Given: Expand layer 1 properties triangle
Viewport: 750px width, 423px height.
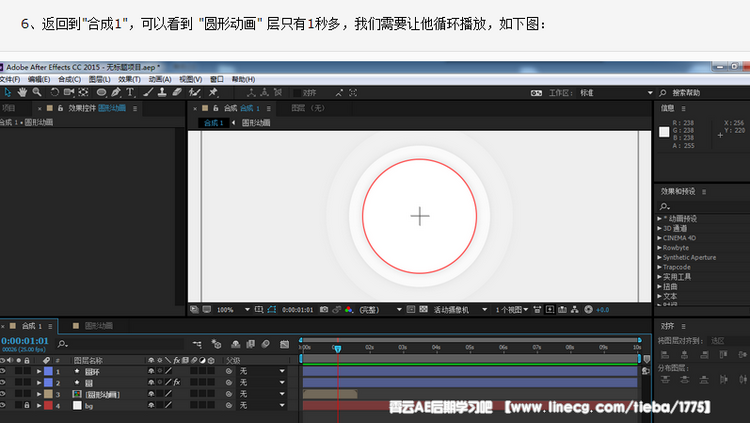Looking at the screenshot, I should 39,371.
